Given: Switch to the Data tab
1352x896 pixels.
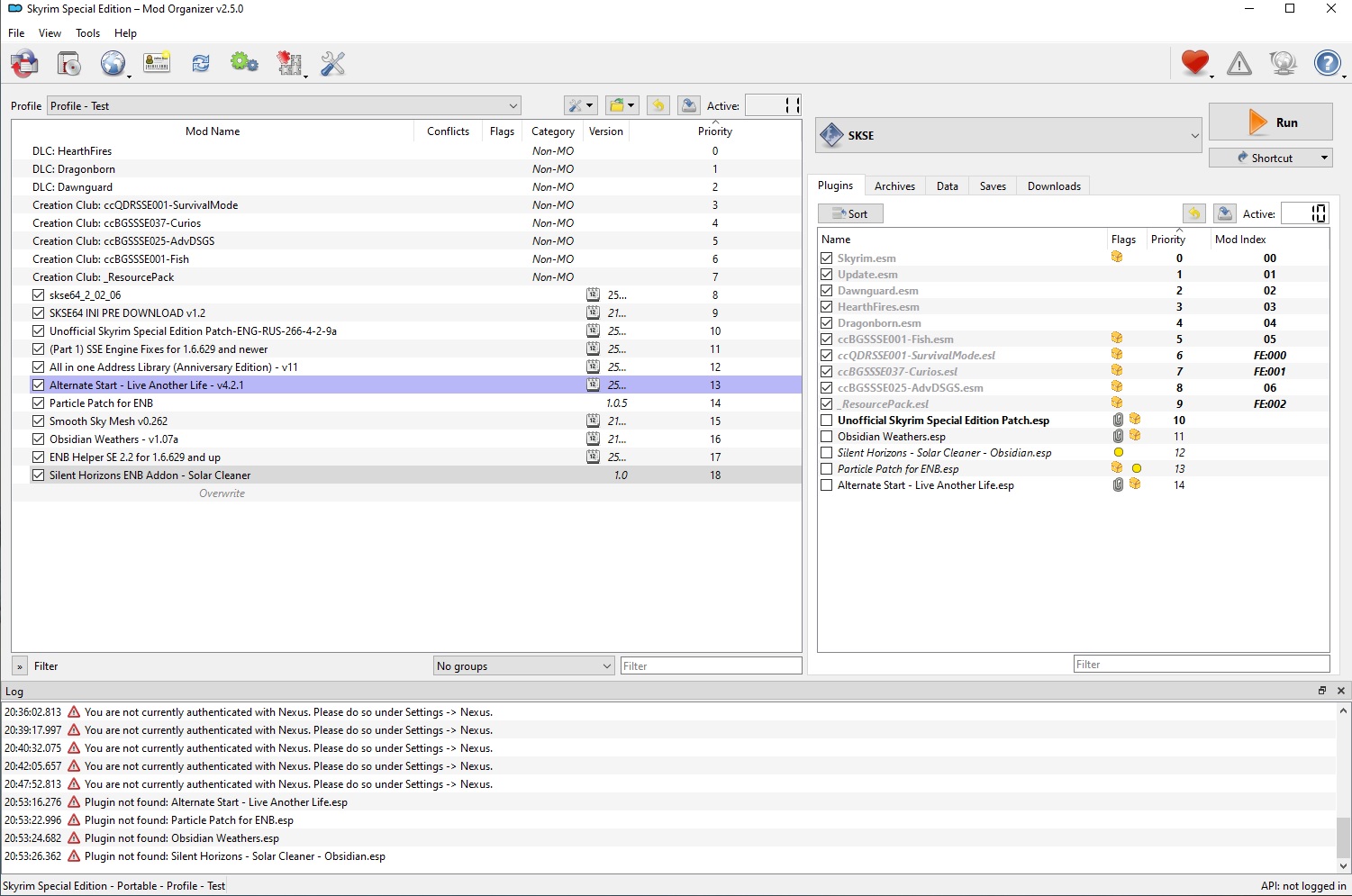Looking at the screenshot, I should click(x=948, y=186).
